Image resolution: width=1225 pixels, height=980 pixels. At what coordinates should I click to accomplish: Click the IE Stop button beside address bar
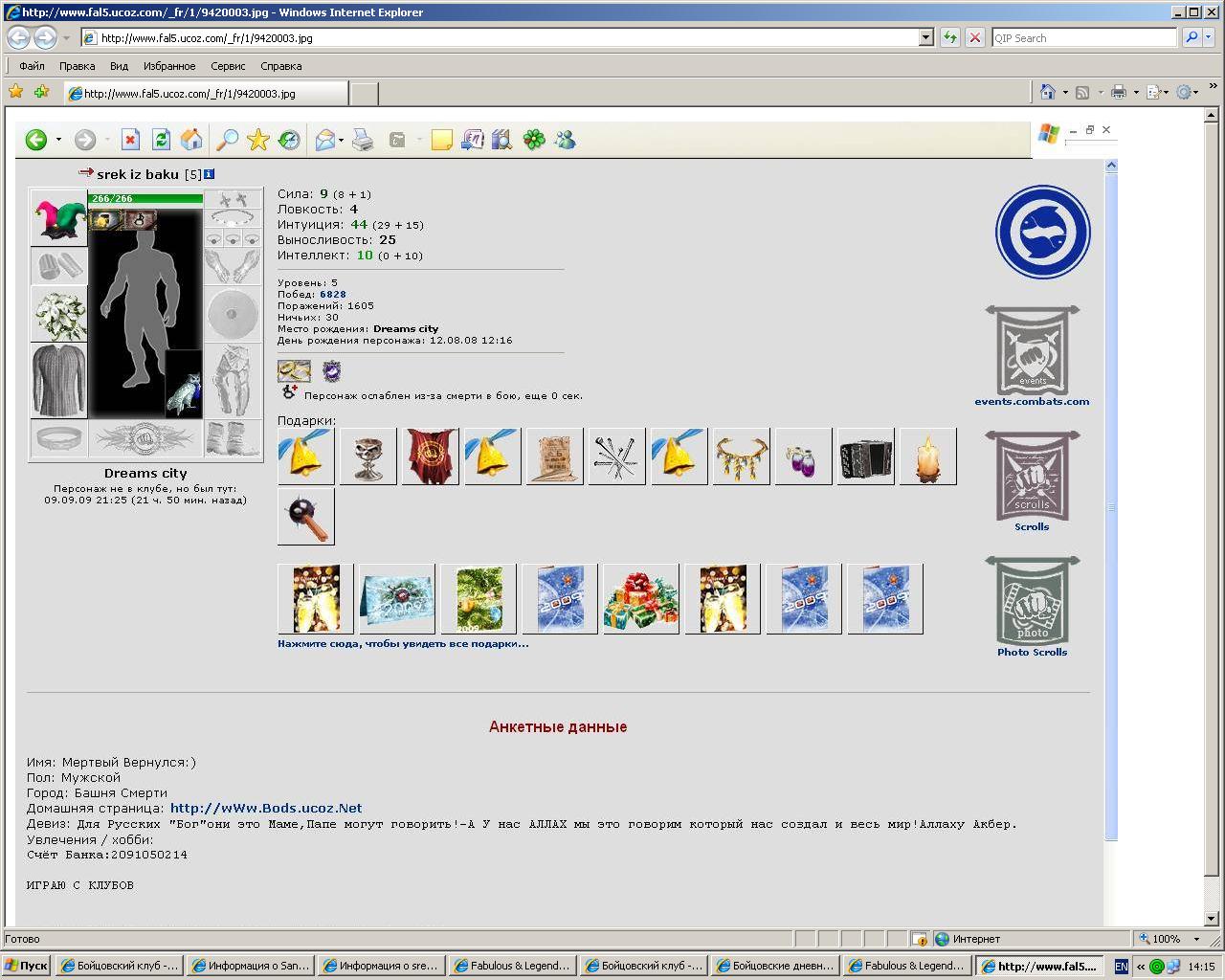[x=974, y=37]
